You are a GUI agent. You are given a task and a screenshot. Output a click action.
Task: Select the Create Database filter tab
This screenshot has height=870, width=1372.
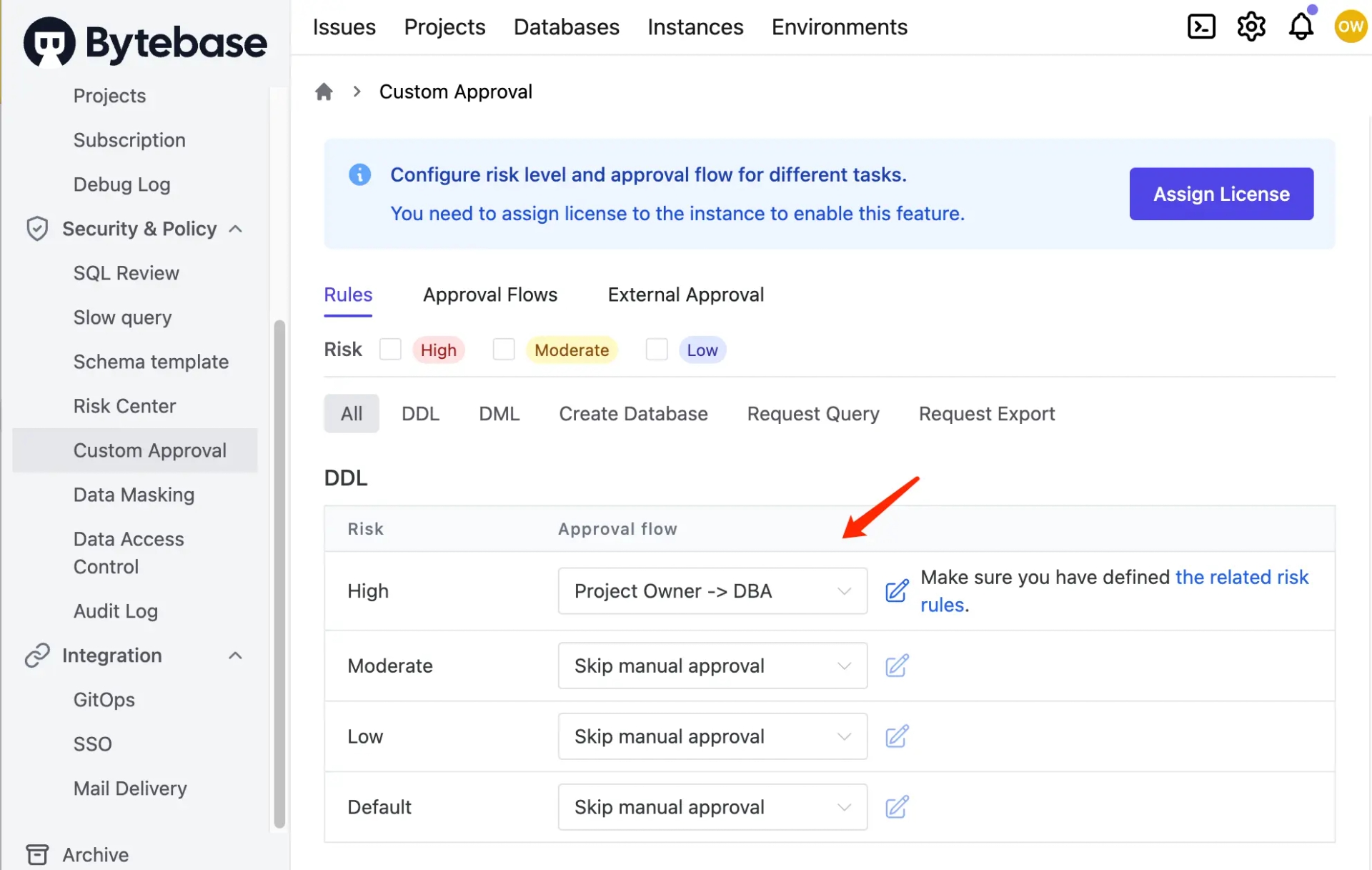click(x=633, y=413)
